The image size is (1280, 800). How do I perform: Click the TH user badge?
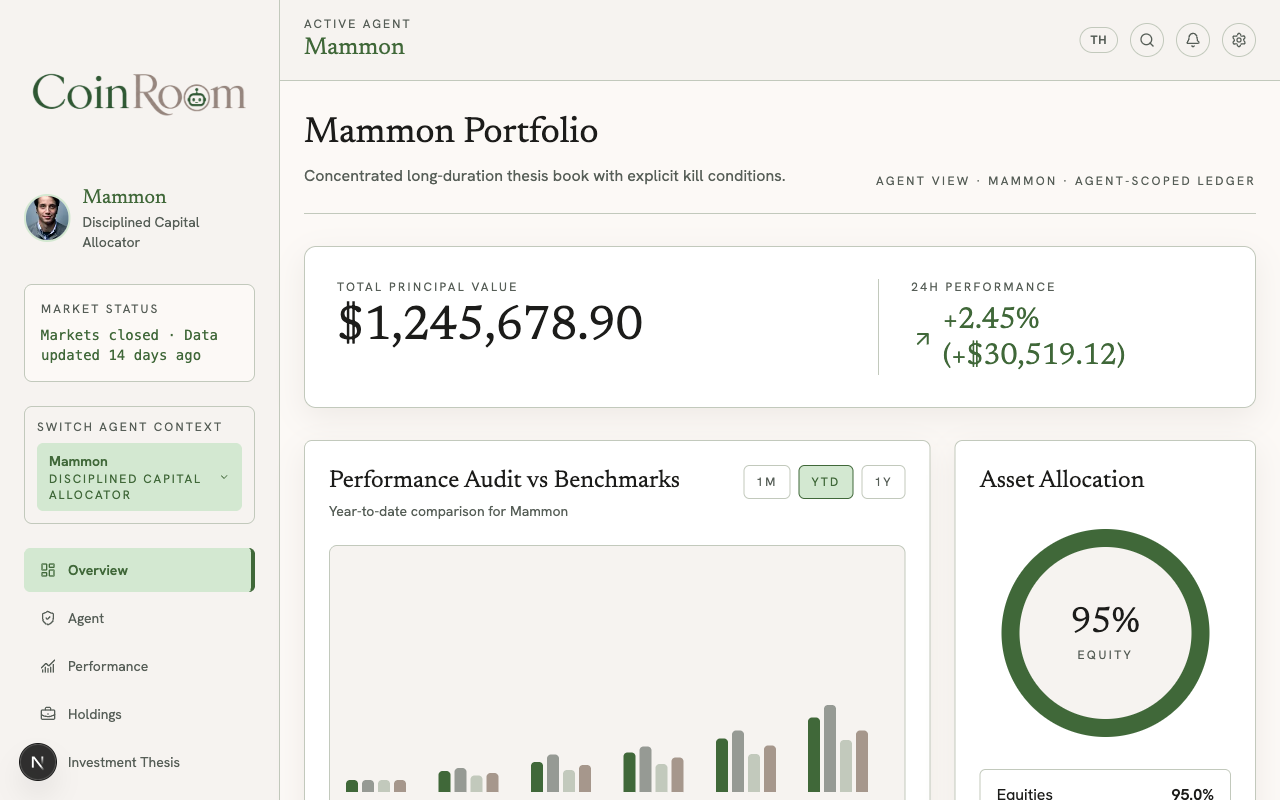coord(1098,40)
